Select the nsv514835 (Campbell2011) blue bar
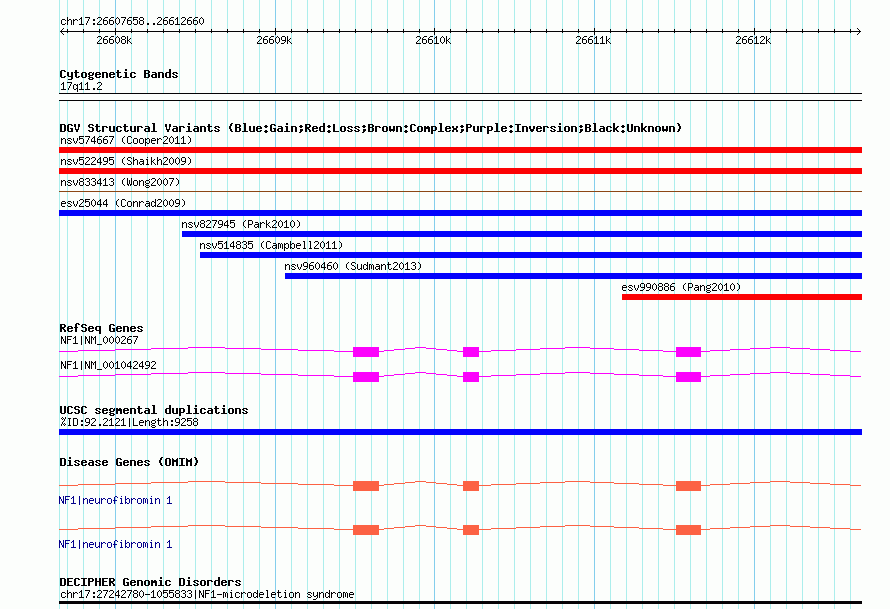This screenshot has height=609, width=890. pyautogui.click(x=531, y=255)
